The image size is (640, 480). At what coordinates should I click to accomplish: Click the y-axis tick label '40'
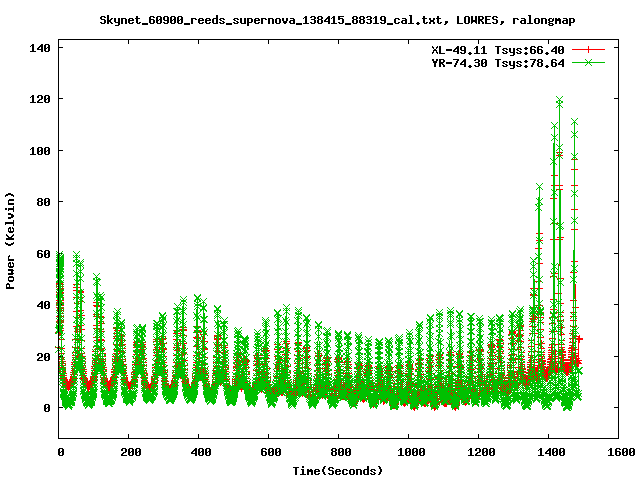tap(44, 305)
